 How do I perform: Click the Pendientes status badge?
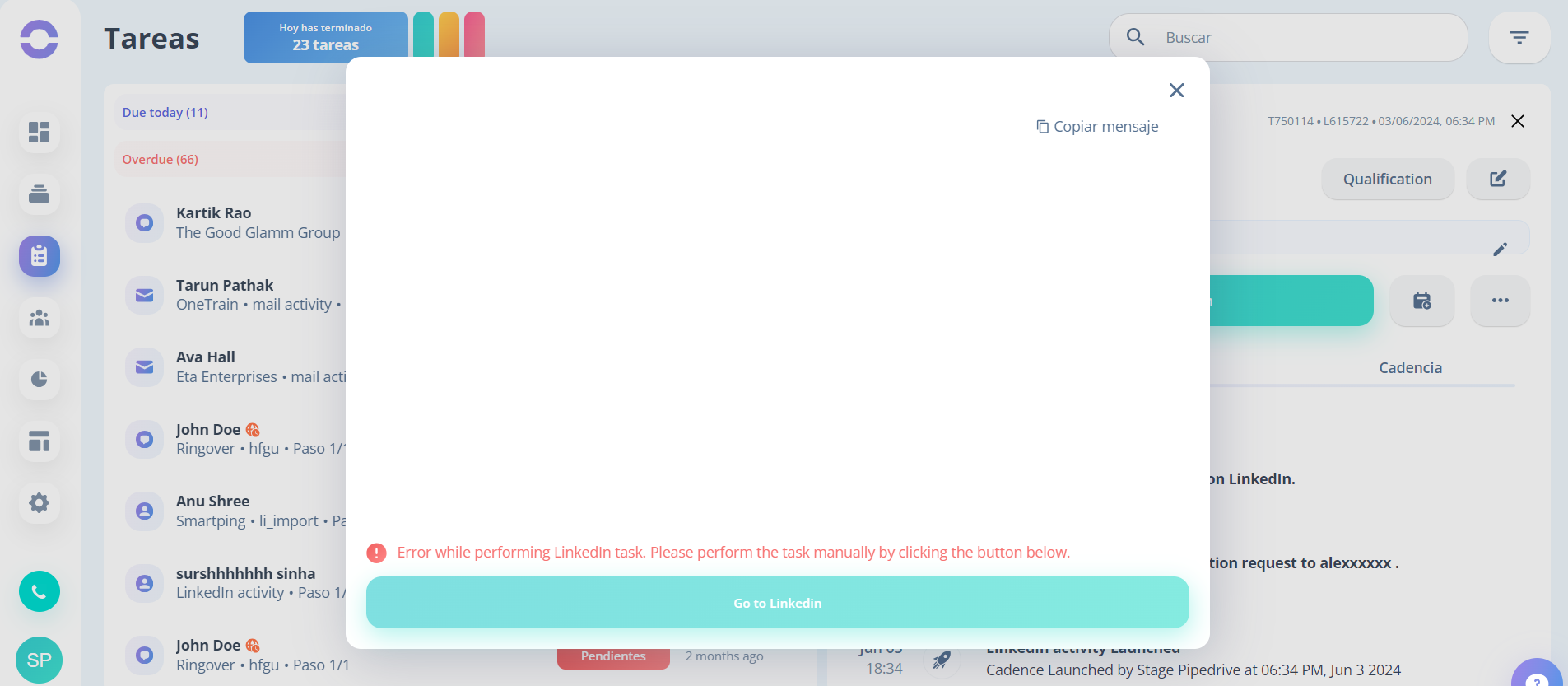click(613, 656)
